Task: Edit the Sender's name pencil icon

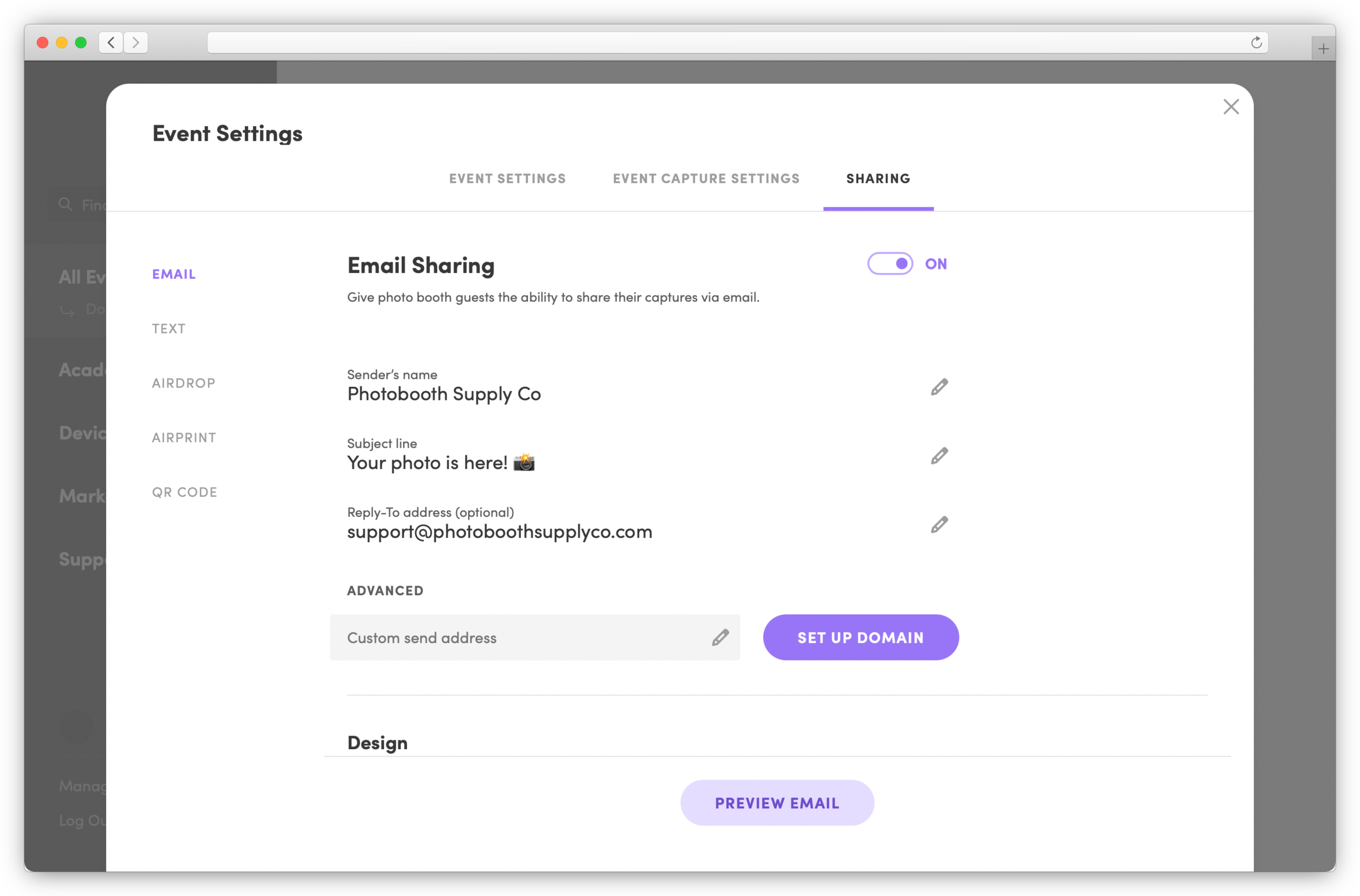Action: 939,387
